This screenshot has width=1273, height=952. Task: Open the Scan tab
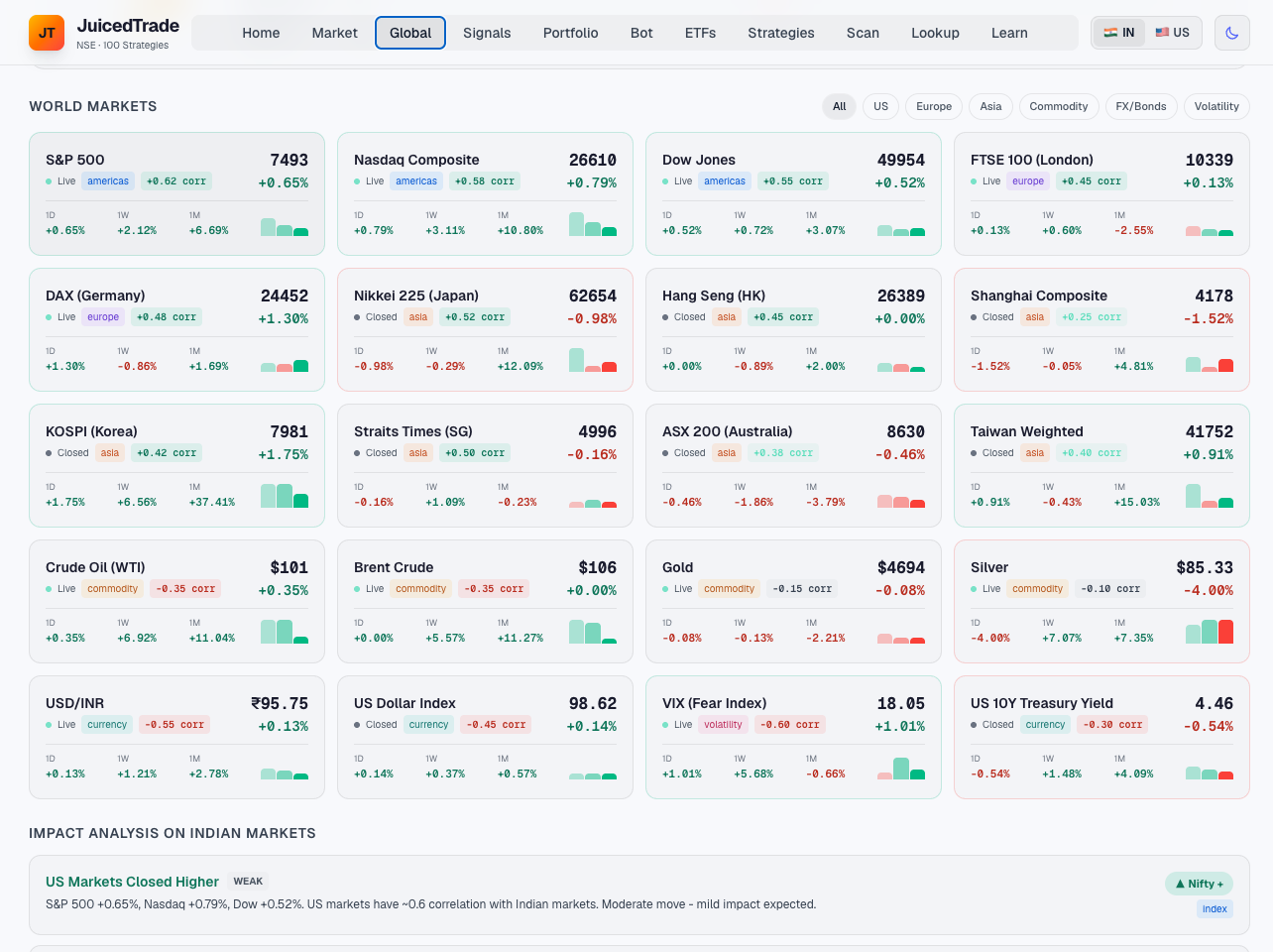[863, 33]
